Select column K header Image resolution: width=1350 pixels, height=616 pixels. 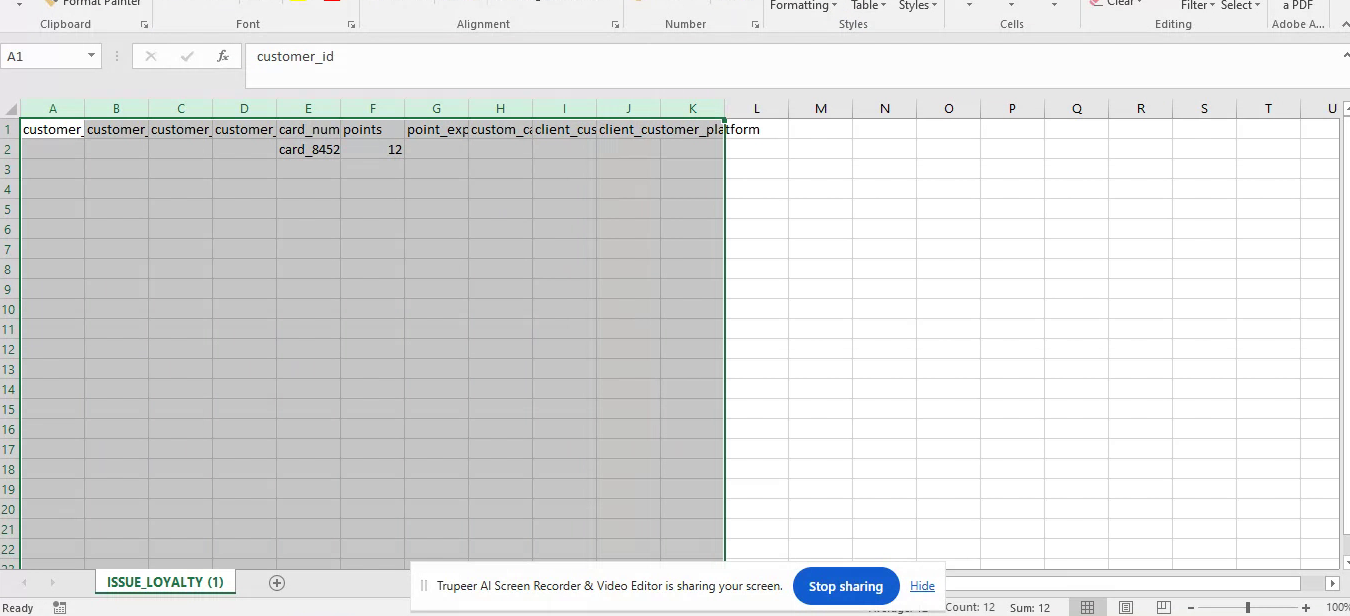tap(693, 109)
